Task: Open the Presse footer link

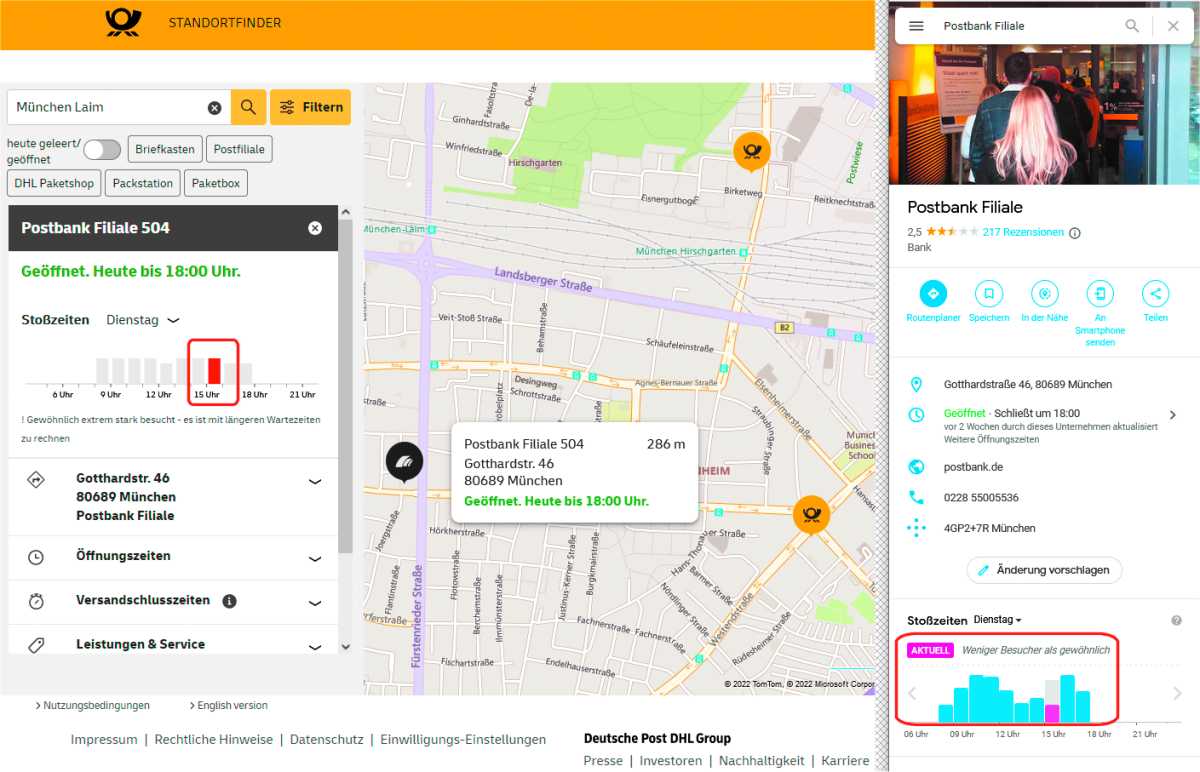Action: click(603, 761)
